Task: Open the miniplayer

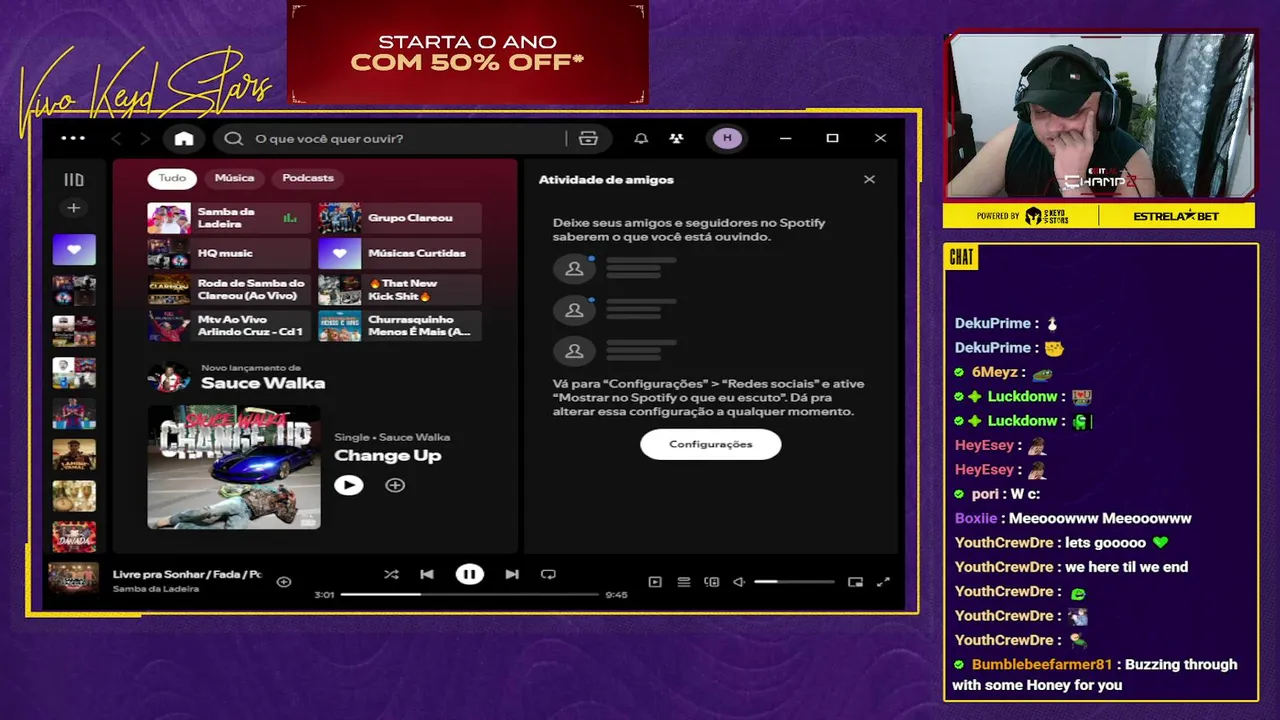Action: pyautogui.click(x=855, y=582)
